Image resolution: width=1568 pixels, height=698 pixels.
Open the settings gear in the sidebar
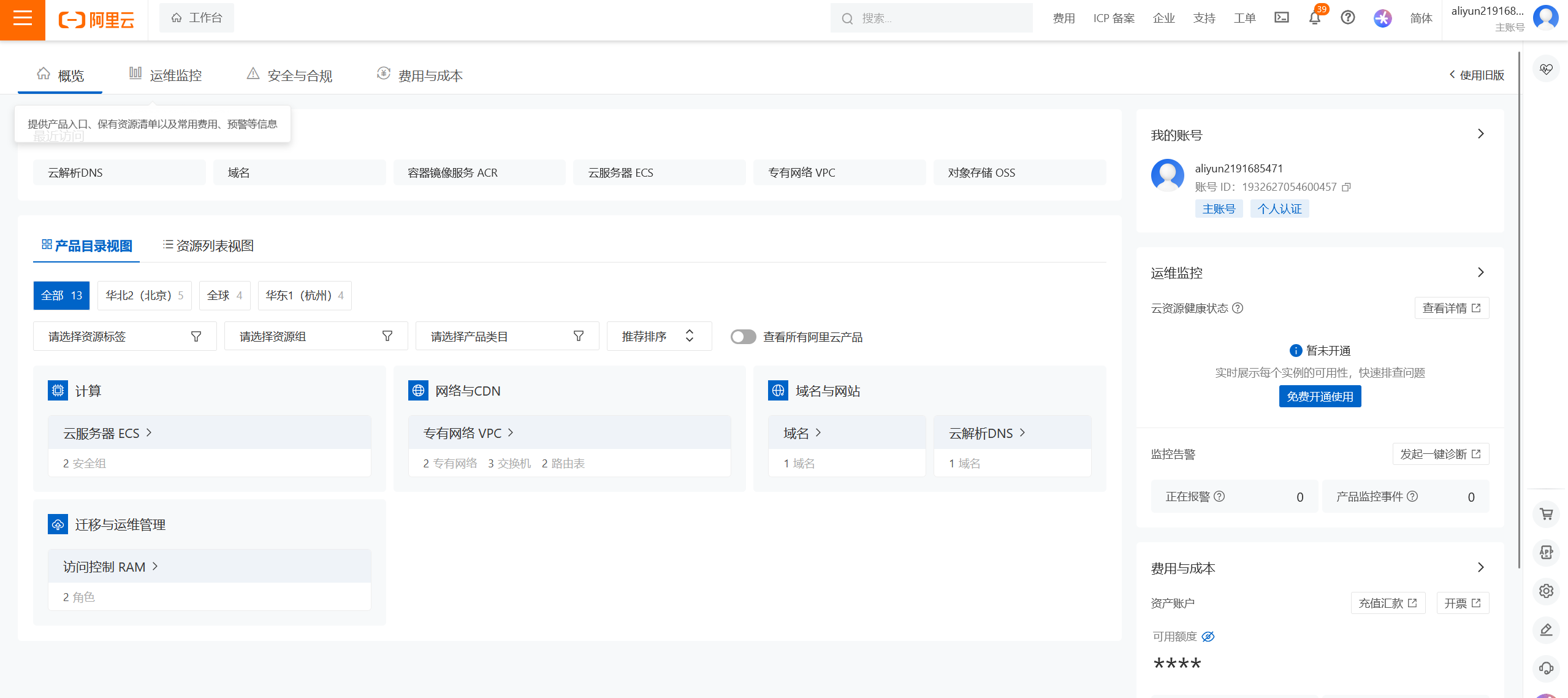(1546, 591)
